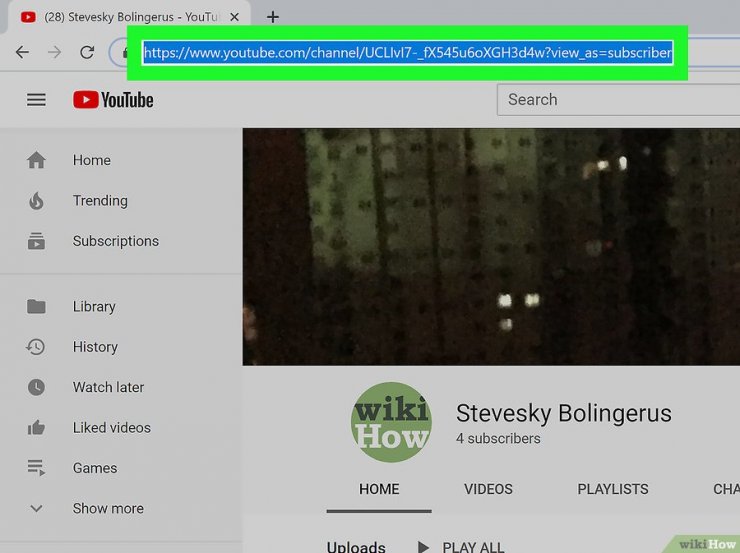Open Library in the sidebar
Image resolution: width=740 pixels, height=553 pixels.
pos(94,307)
